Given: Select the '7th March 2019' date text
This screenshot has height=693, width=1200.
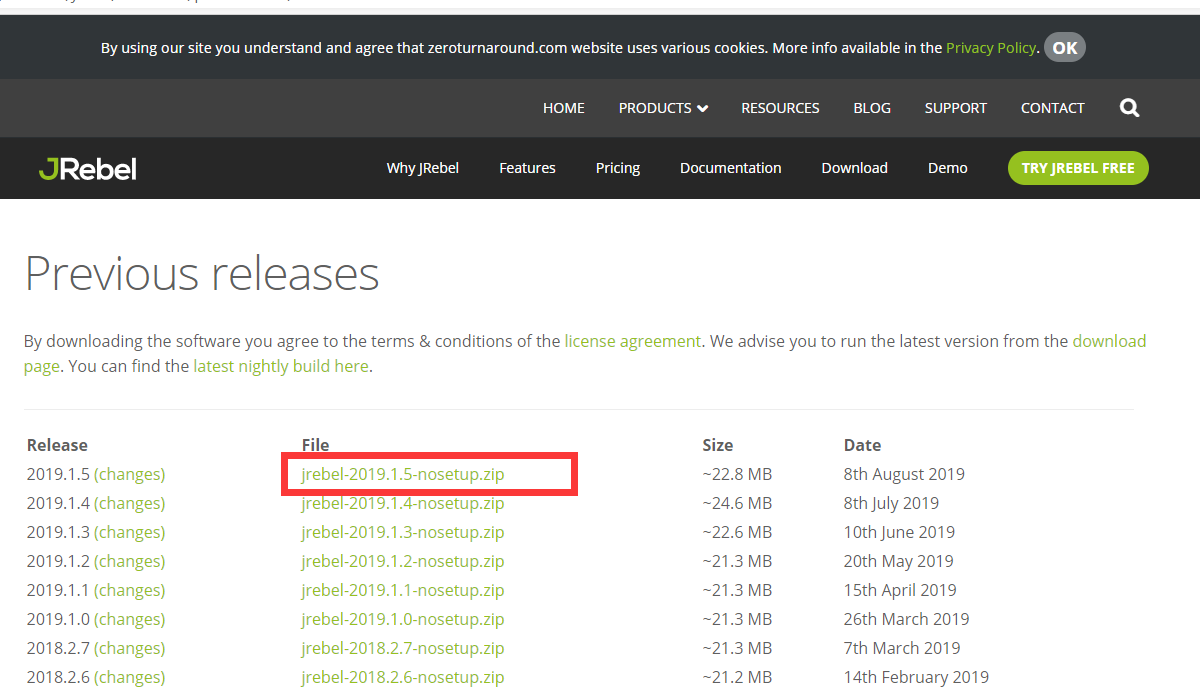Looking at the screenshot, I should [902, 648].
